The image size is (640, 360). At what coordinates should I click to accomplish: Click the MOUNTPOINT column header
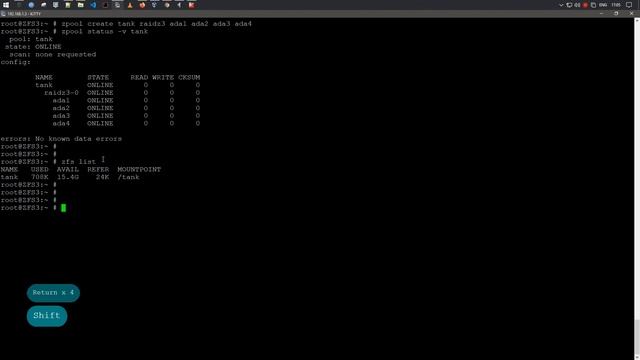tap(139, 169)
